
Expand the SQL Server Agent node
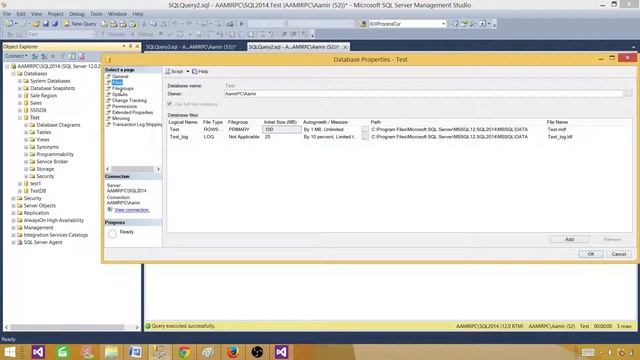(x=13, y=242)
